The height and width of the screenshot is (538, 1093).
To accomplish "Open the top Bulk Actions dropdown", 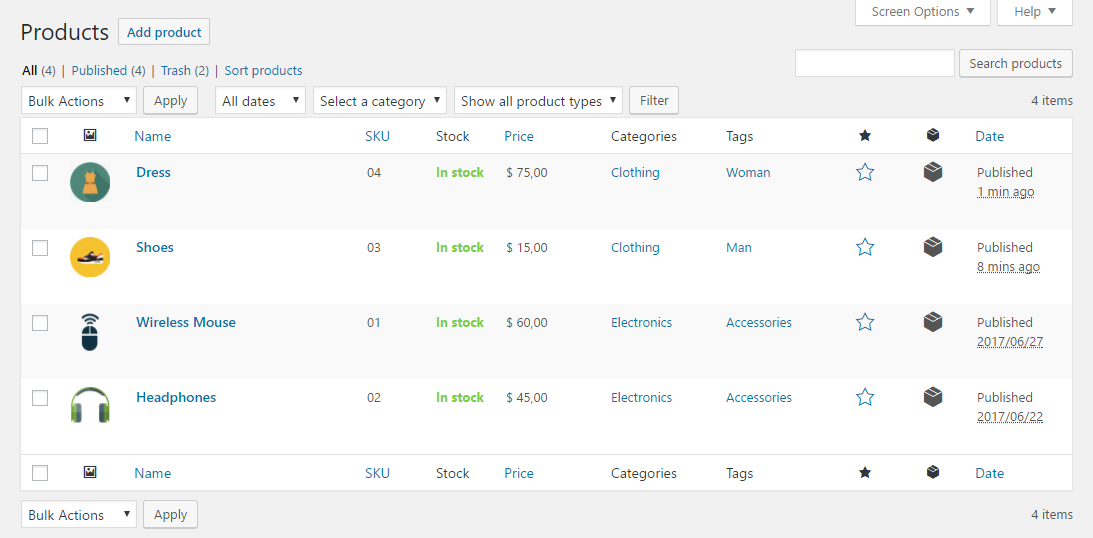I will coord(79,100).
